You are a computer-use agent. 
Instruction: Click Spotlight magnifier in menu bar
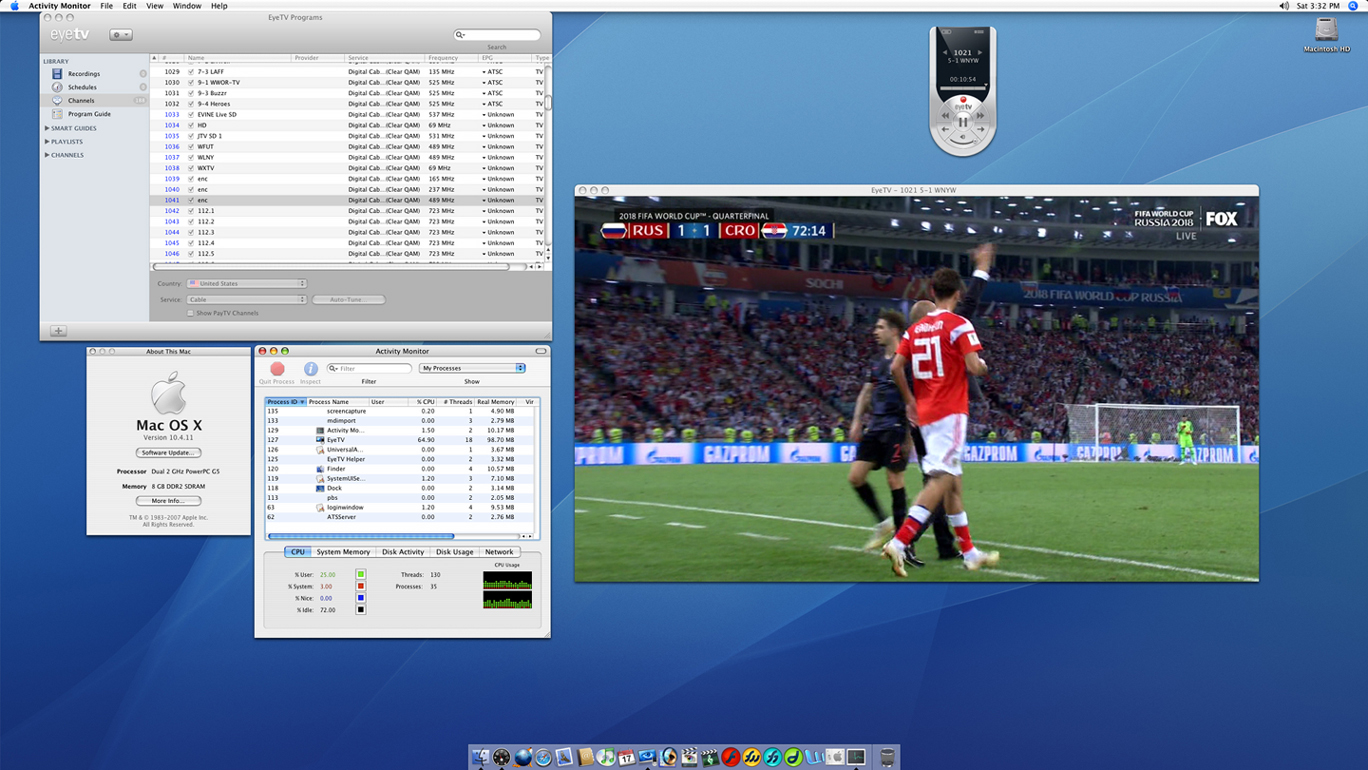point(1354,6)
